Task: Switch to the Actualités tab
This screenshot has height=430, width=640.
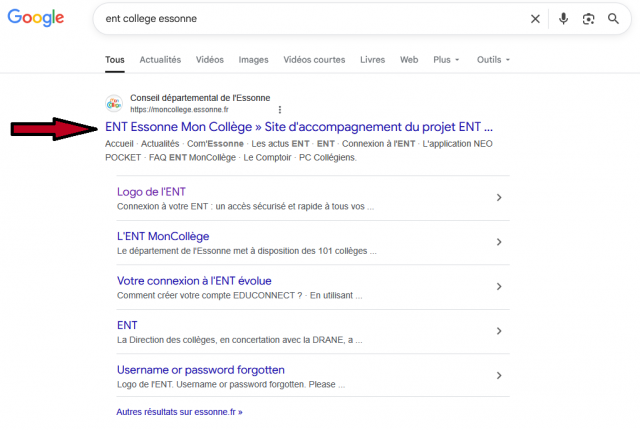Action: pyautogui.click(x=160, y=60)
